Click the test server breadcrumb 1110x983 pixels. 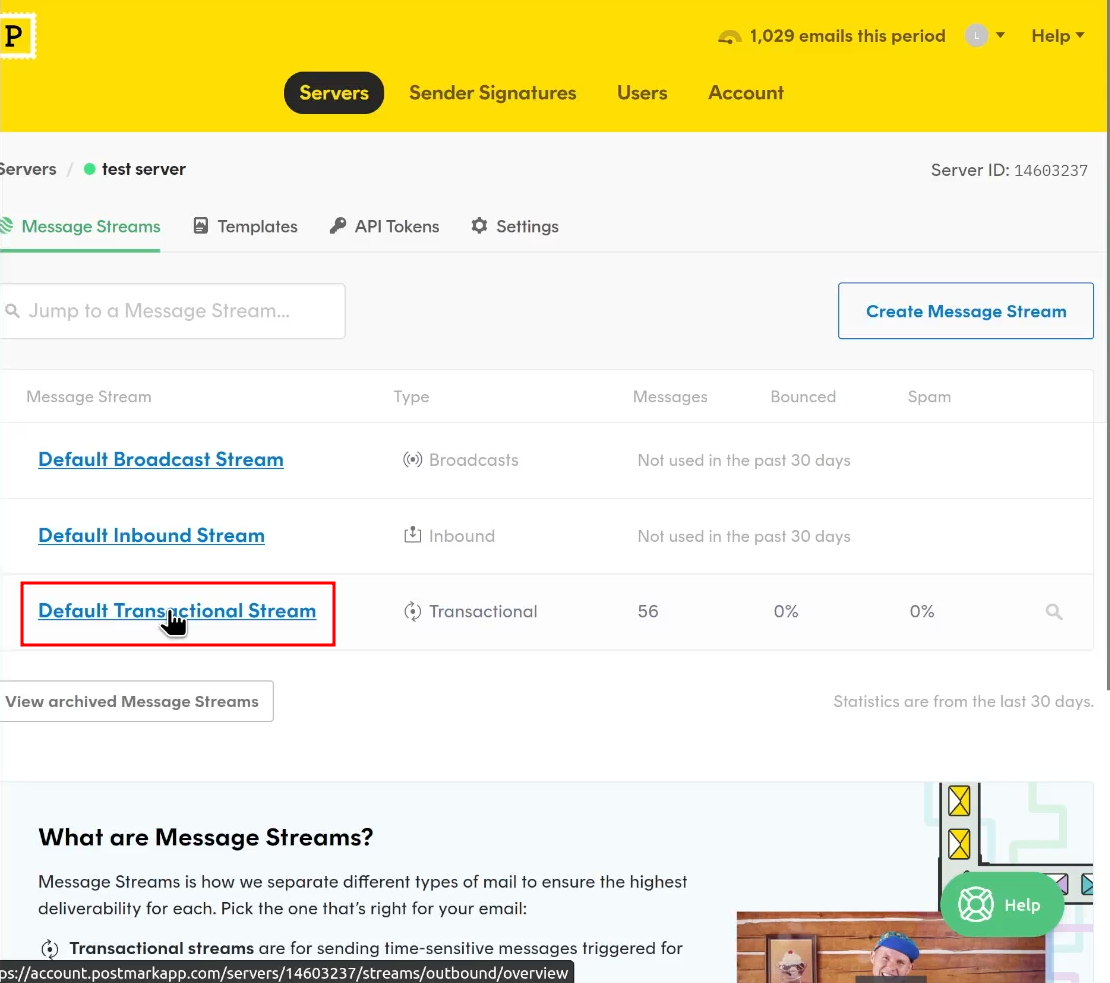click(x=144, y=169)
